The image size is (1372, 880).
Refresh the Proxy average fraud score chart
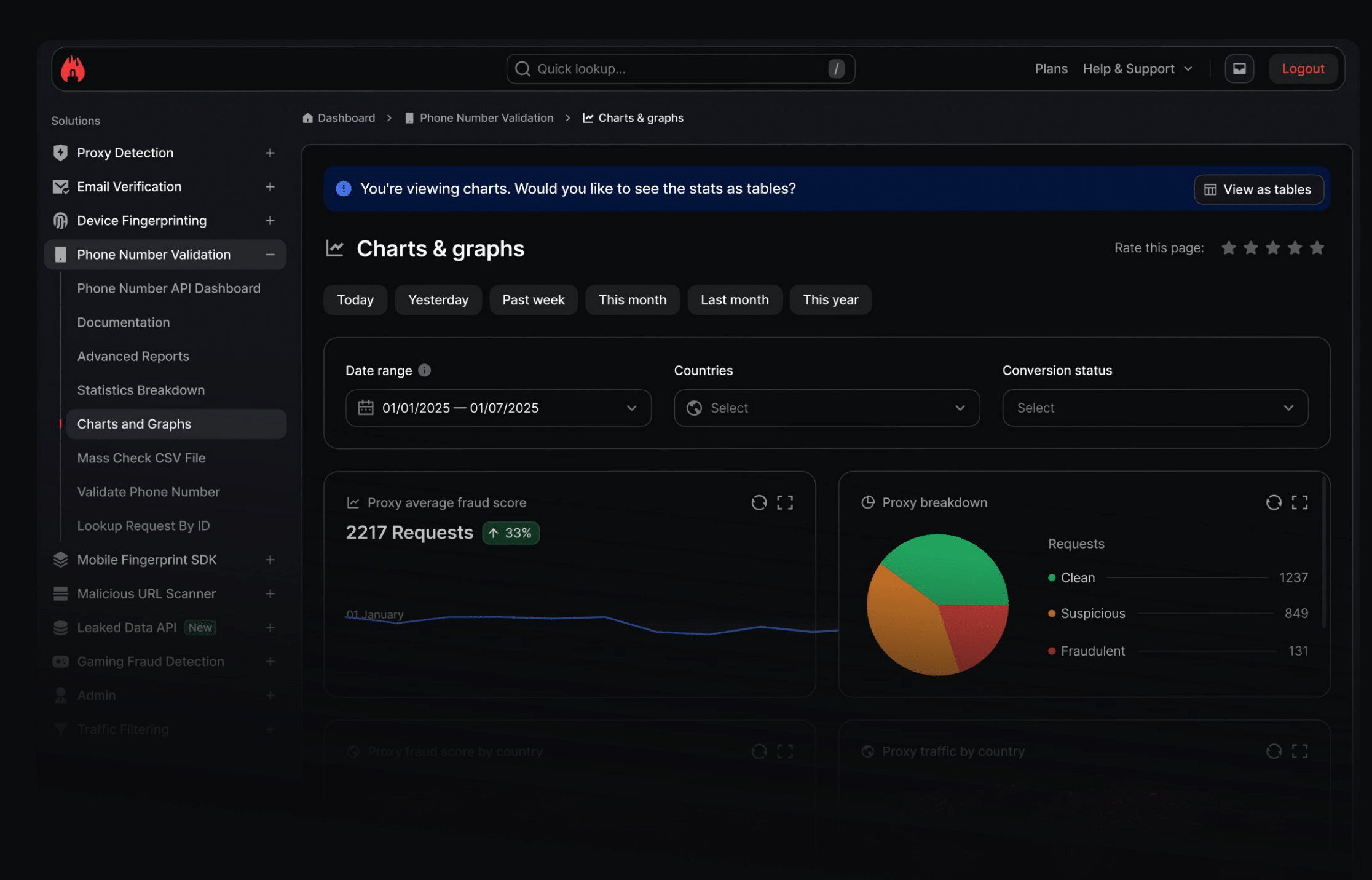(x=759, y=502)
